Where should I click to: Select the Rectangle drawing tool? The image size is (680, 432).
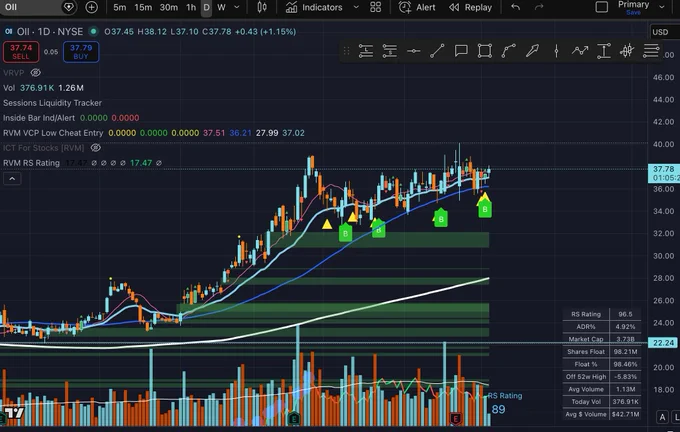pos(485,51)
